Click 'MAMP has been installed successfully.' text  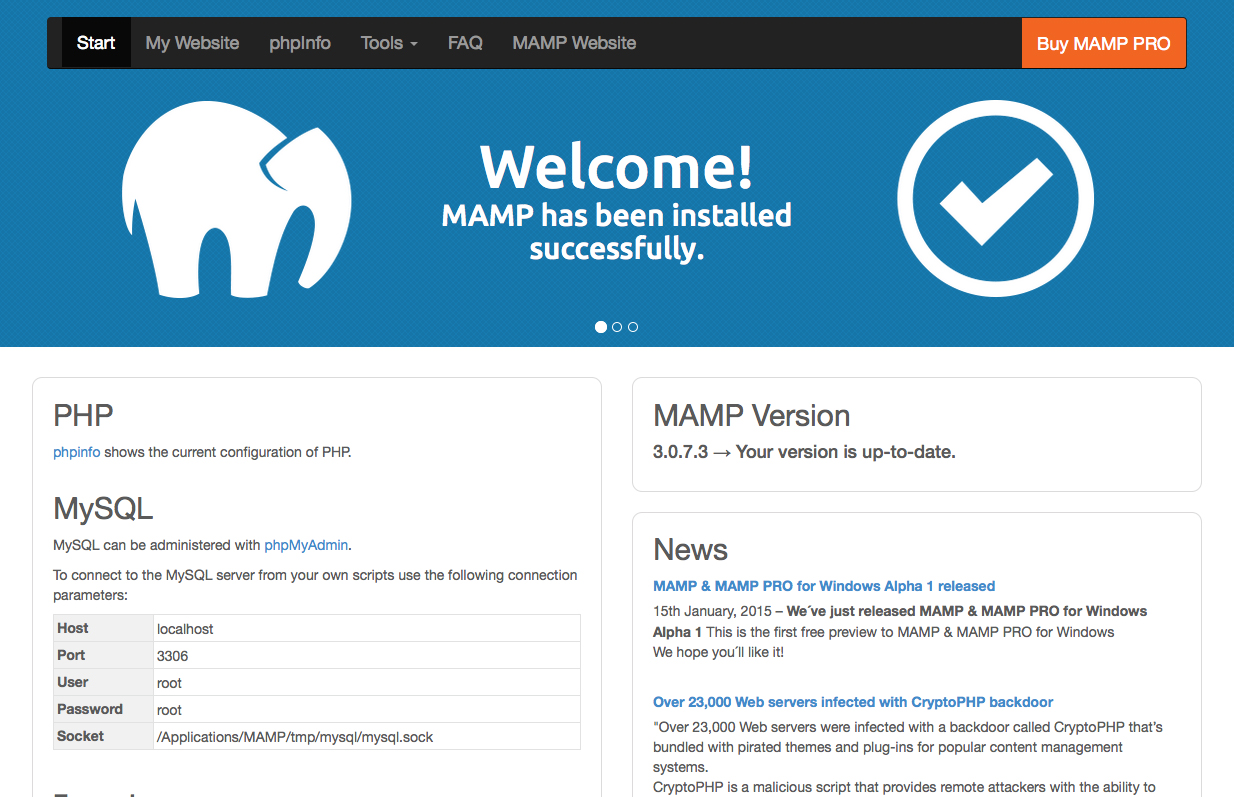pyautogui.click(x=617, y=232)
